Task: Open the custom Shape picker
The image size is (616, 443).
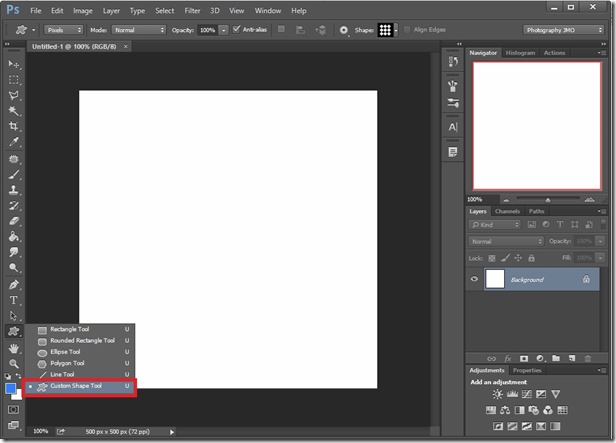Action: point(388,30)
